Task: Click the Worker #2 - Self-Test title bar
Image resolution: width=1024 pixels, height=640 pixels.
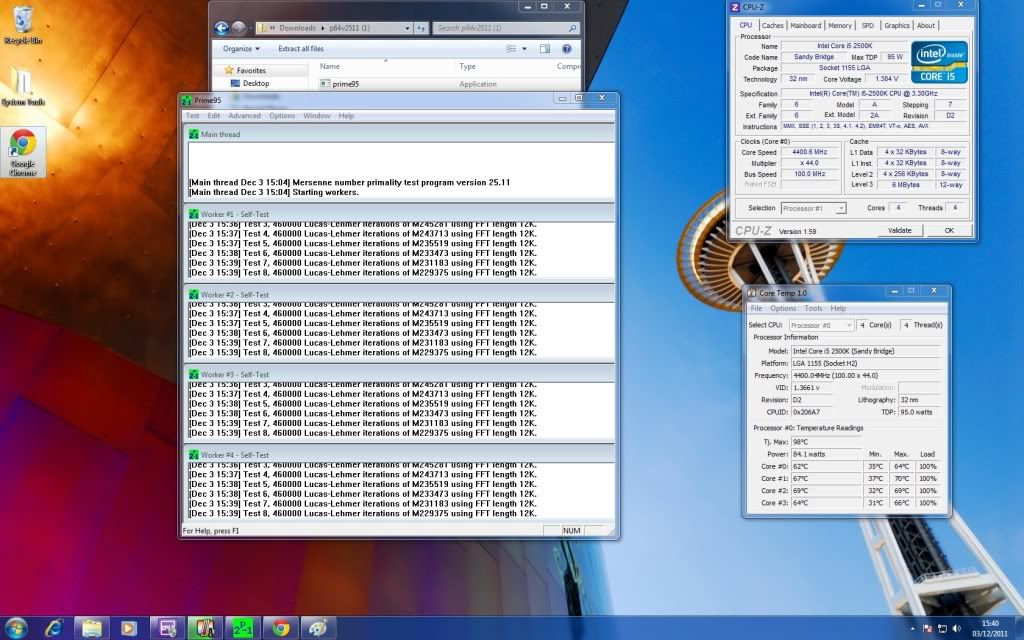Action: coord(399,295)
